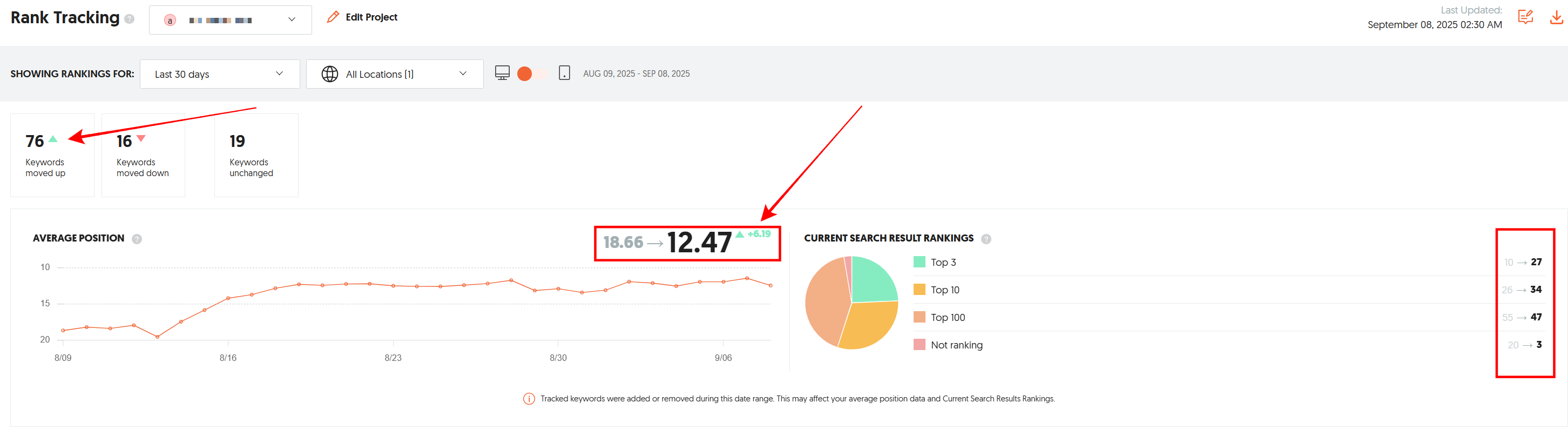
Task: Click help icon beside Current Search Result Rankings
Action: click(986, 239)
